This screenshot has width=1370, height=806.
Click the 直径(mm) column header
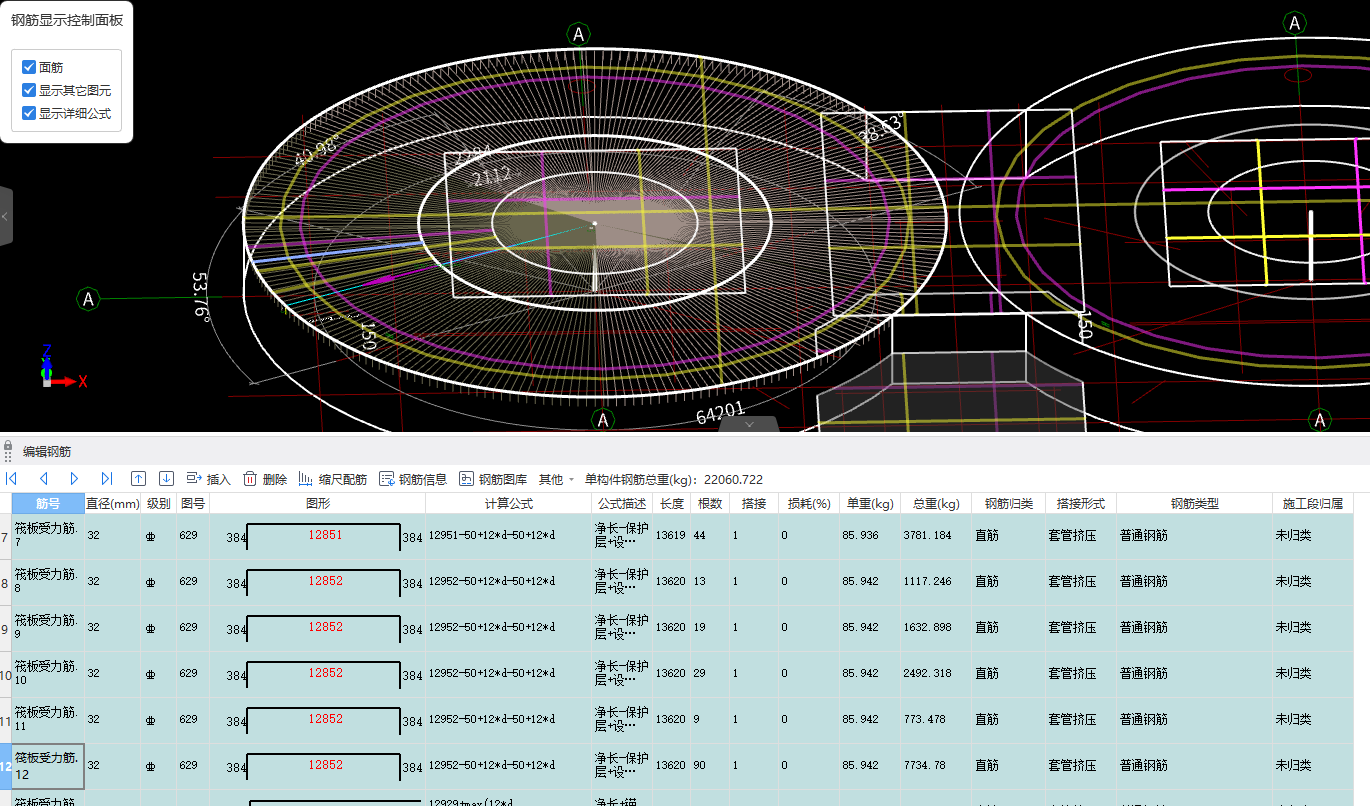click(113, 504)
